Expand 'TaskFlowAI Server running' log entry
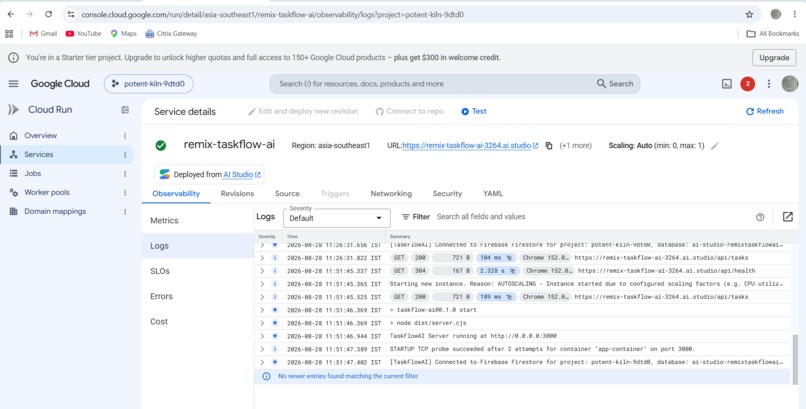This screenshot has width=806, height=409. click(x=262, y=336)
